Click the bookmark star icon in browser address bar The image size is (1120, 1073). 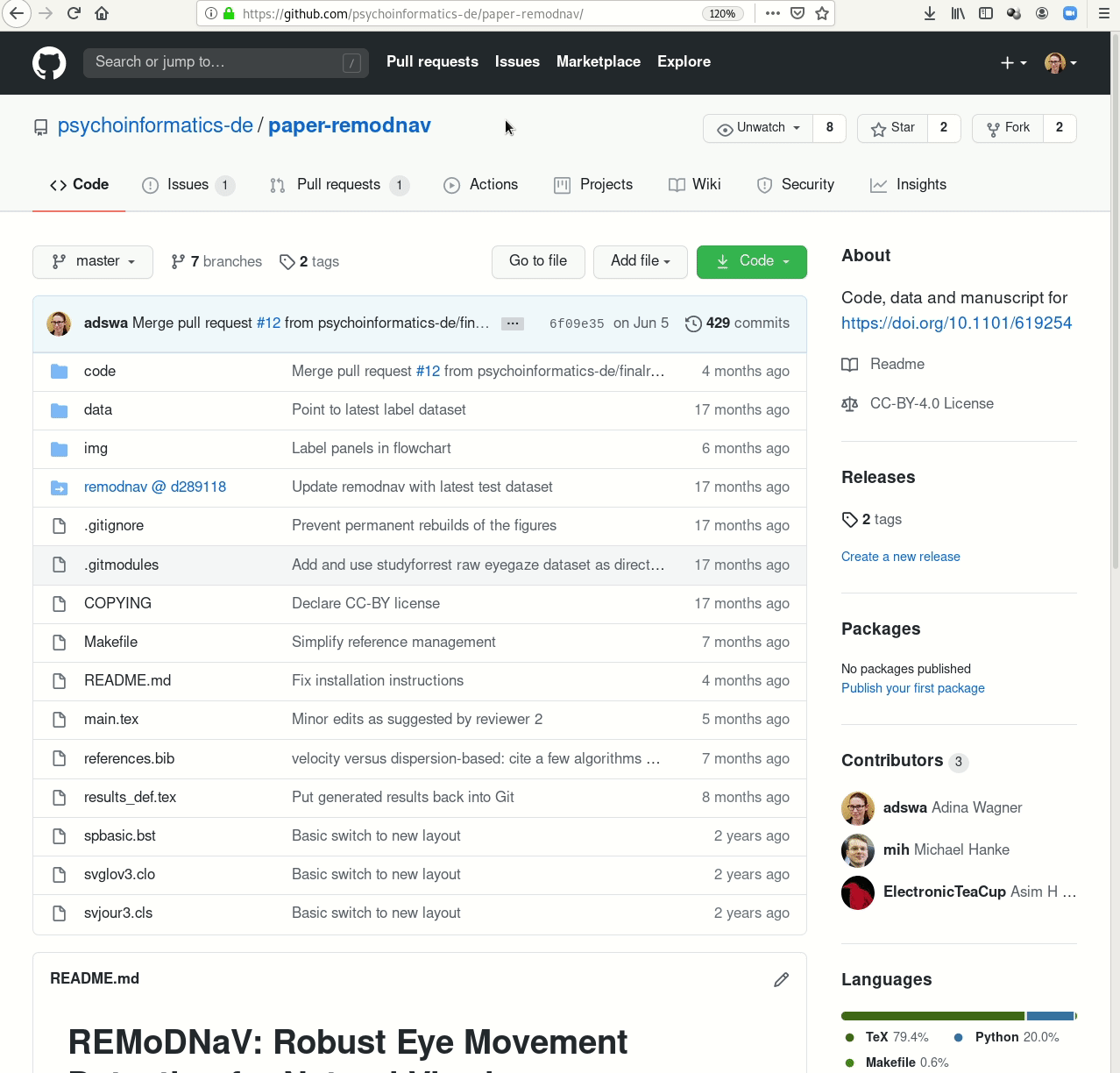click(x=822, y=13)
